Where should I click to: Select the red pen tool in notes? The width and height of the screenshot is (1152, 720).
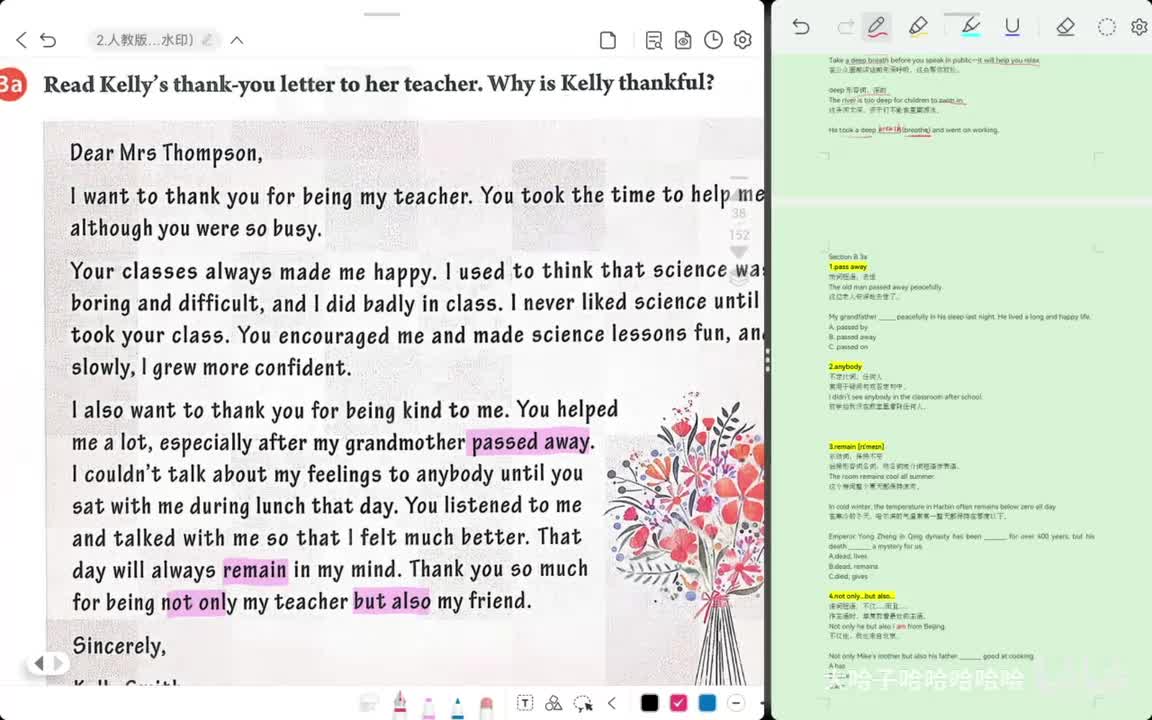(876, 27)
